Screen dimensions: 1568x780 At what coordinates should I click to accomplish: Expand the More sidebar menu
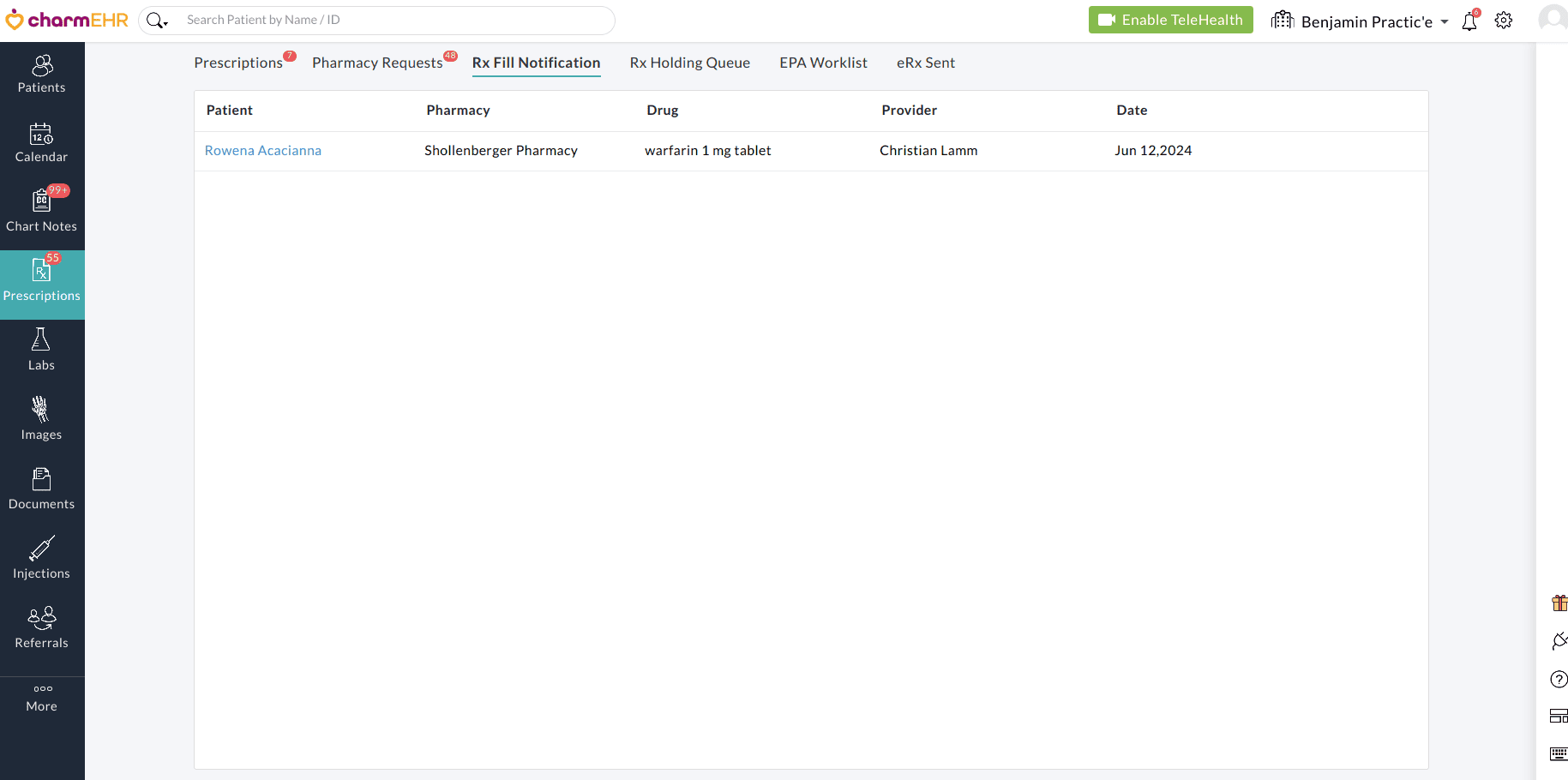(41, 698)
